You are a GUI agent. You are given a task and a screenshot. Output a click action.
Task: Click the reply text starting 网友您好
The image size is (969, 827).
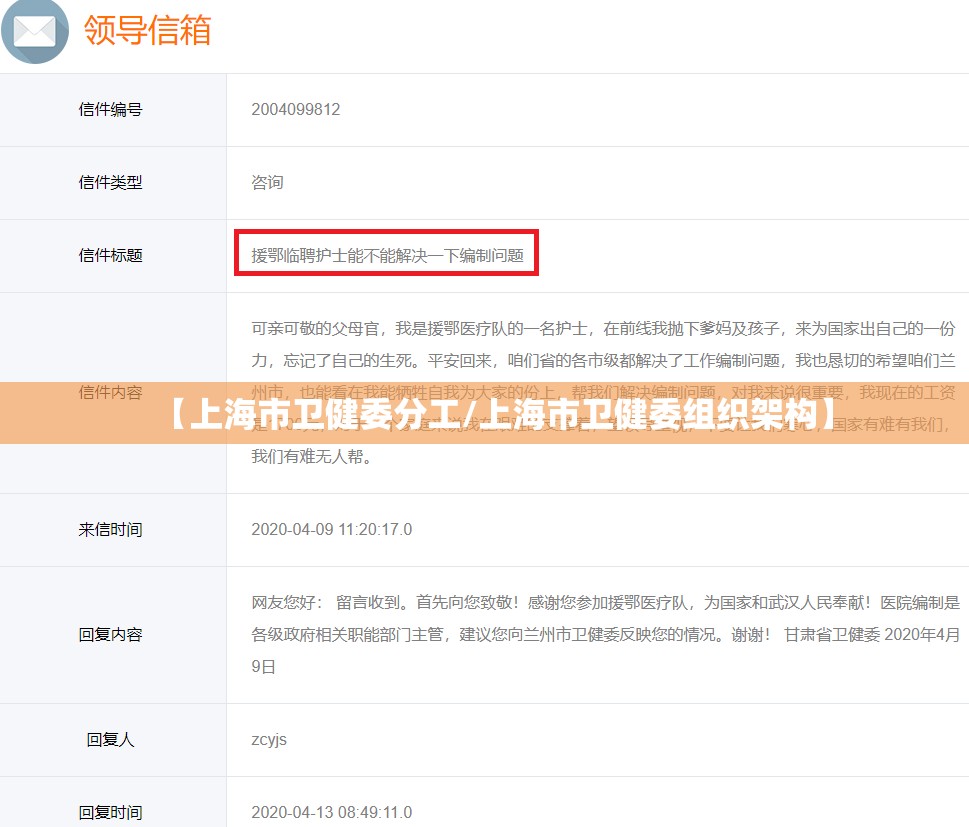click(600, 603)
